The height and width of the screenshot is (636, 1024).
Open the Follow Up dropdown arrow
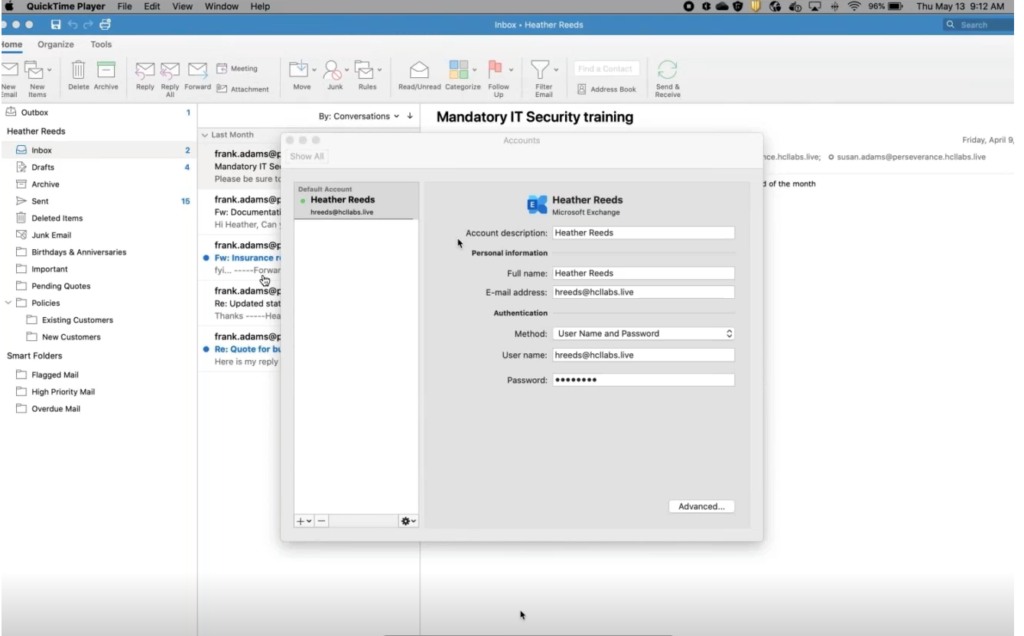[511, 70]
